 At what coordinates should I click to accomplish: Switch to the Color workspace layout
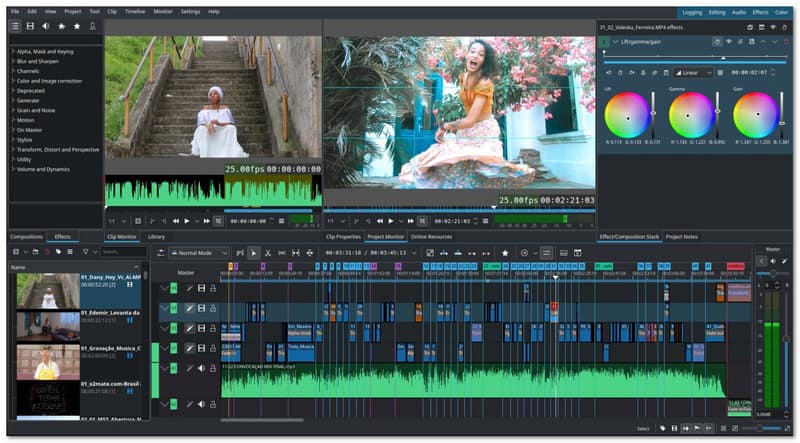782,12
